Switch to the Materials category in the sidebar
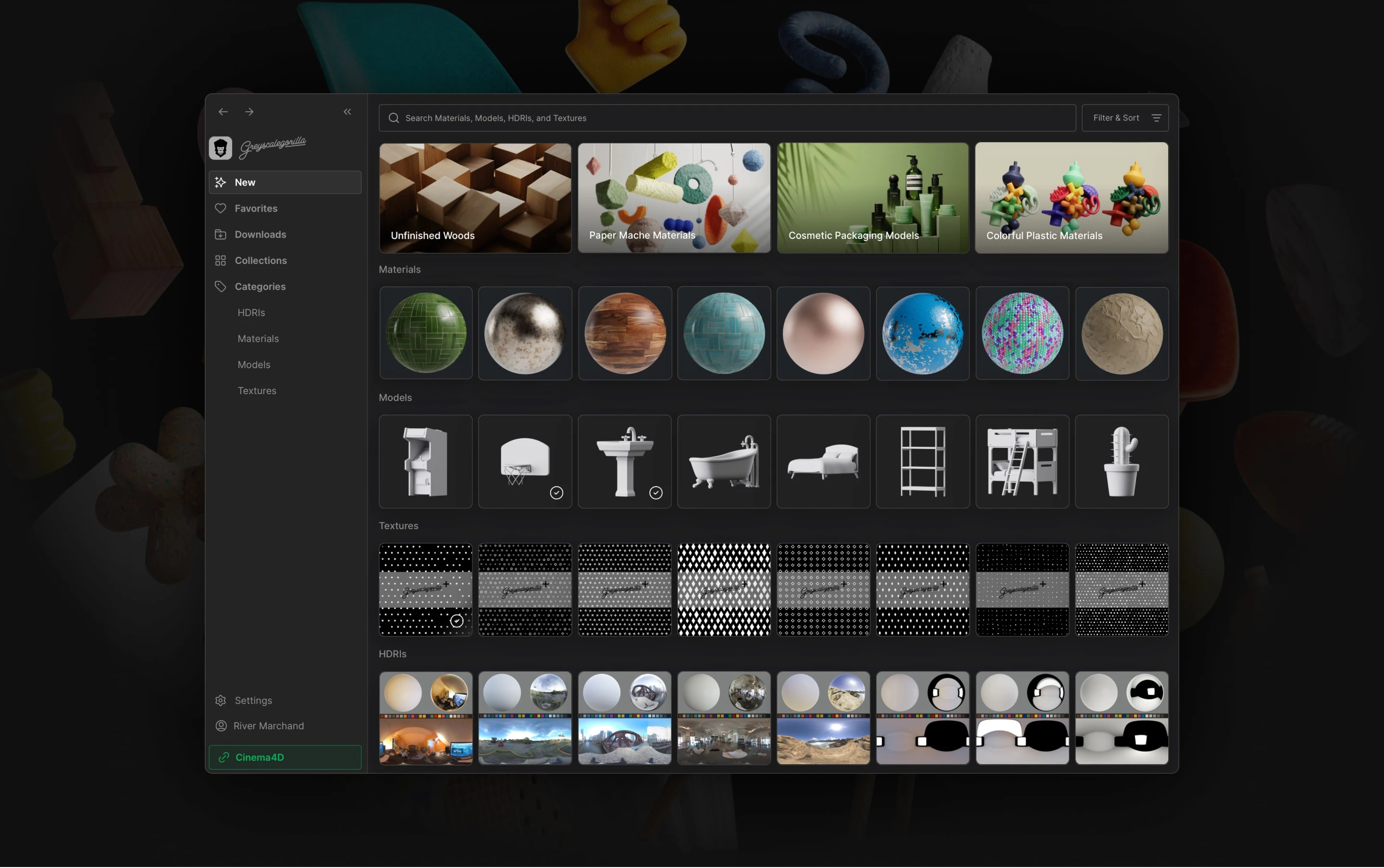1384x868 pixels. click(x=258, y=338)
